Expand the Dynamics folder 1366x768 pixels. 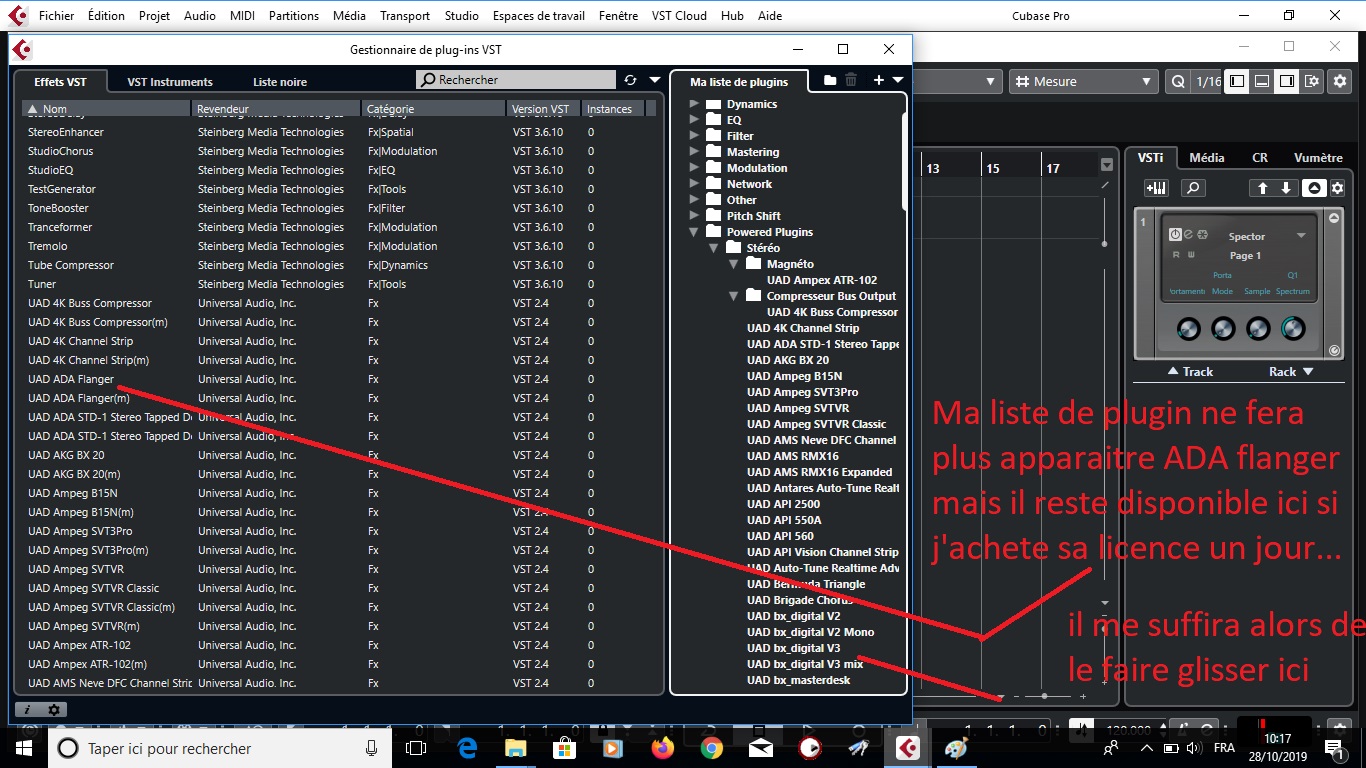coord(692,103)
